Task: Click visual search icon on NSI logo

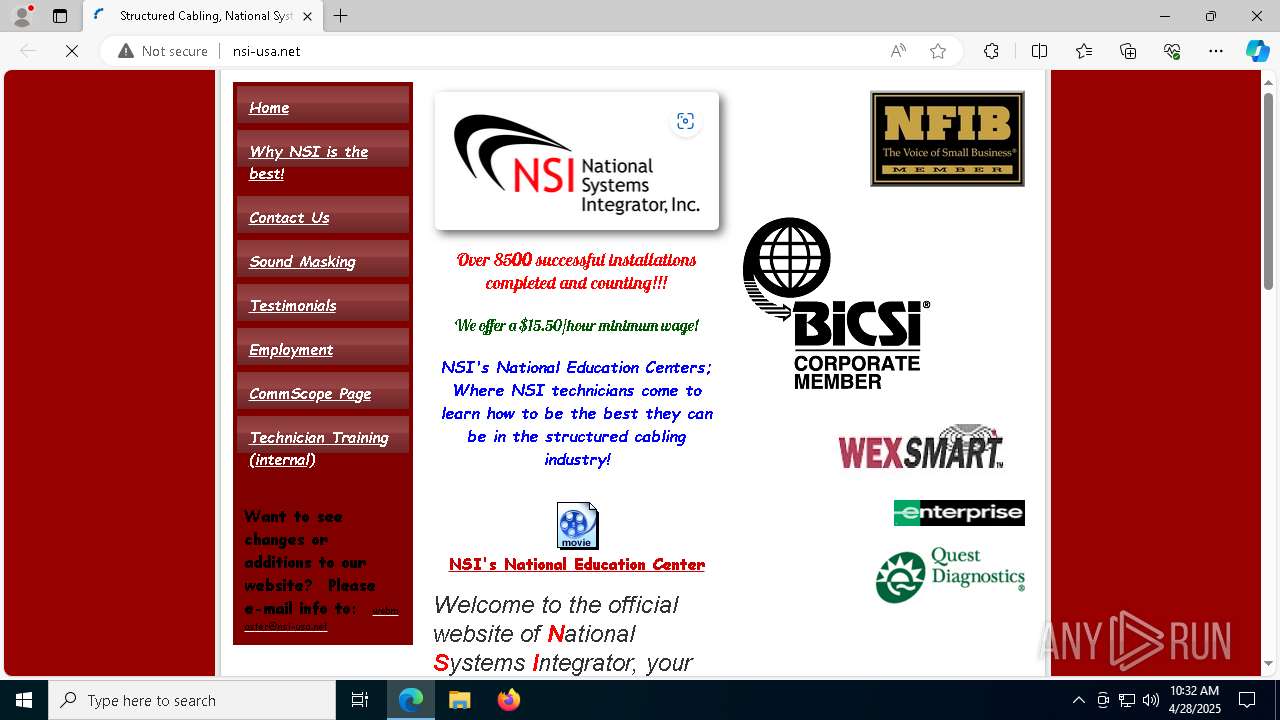Action: click(685, 121)
